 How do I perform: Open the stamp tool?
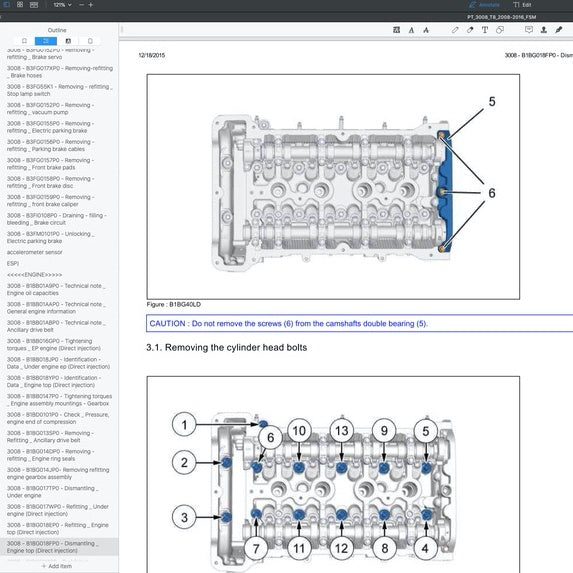(x=544, y=30)
